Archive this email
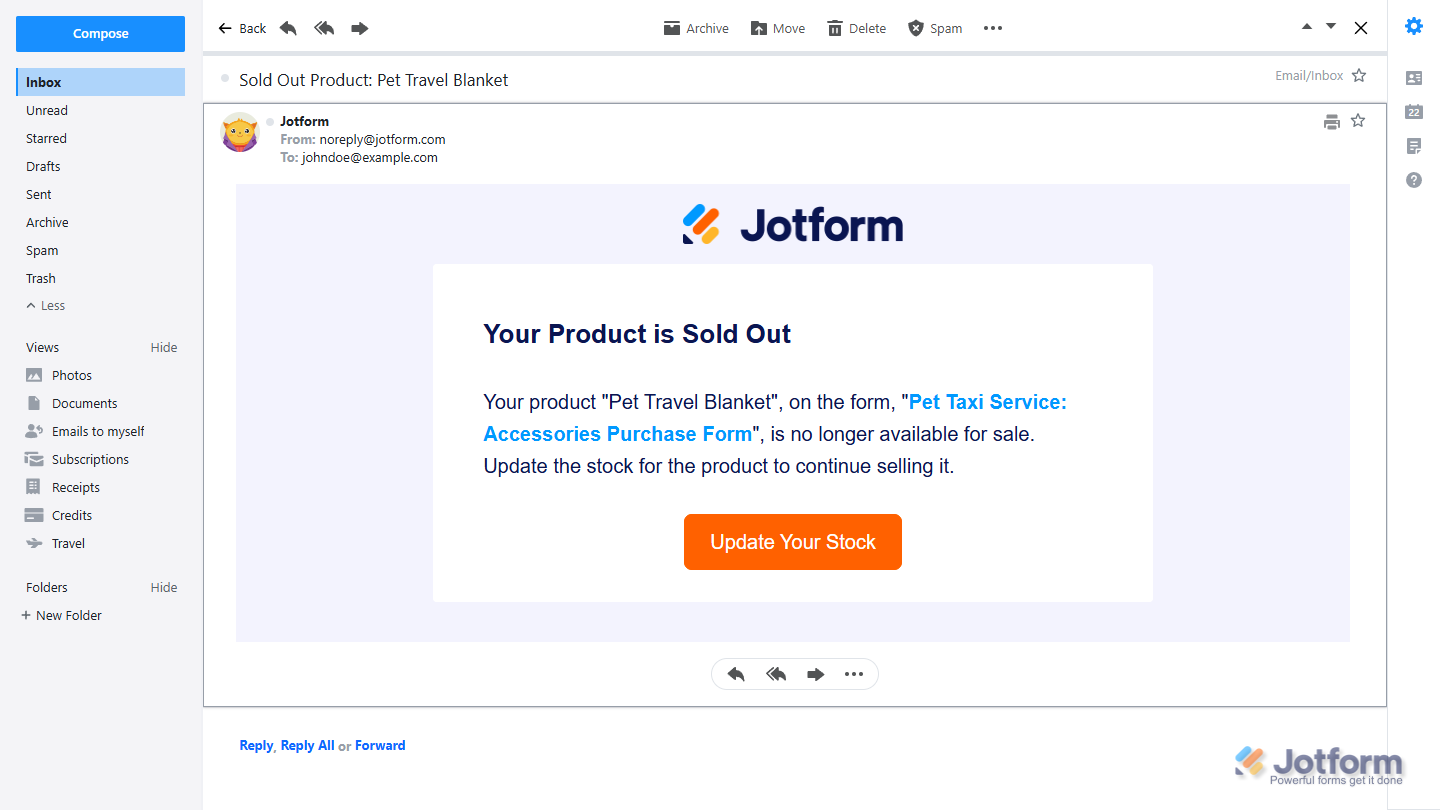 [x=696, y=28]
